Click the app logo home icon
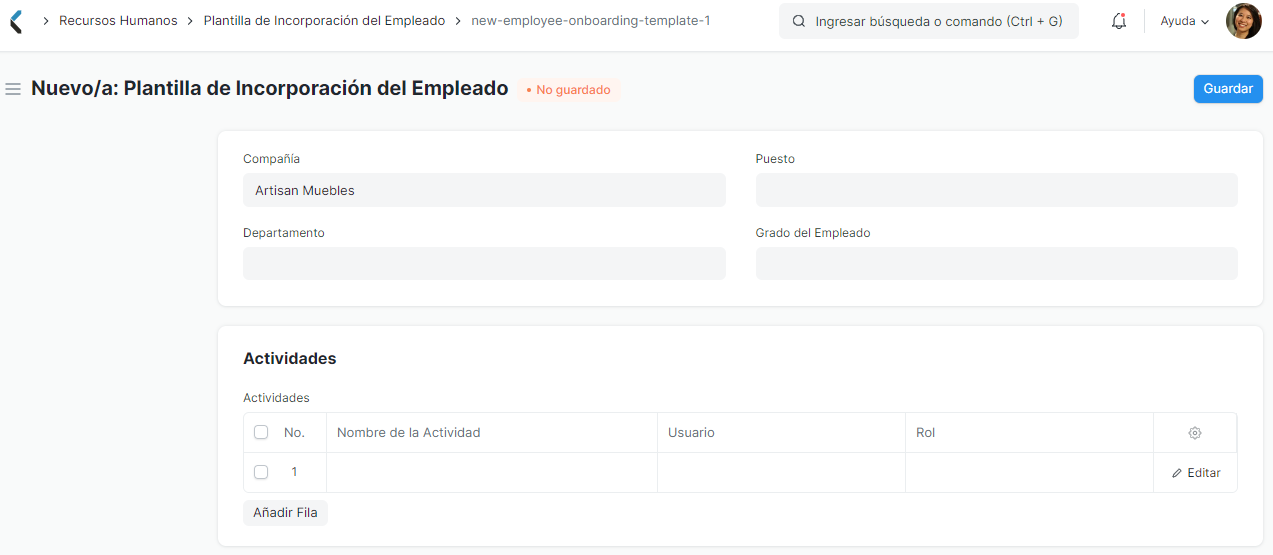Viewport: 1273px width, 555px height. (16, 21)
